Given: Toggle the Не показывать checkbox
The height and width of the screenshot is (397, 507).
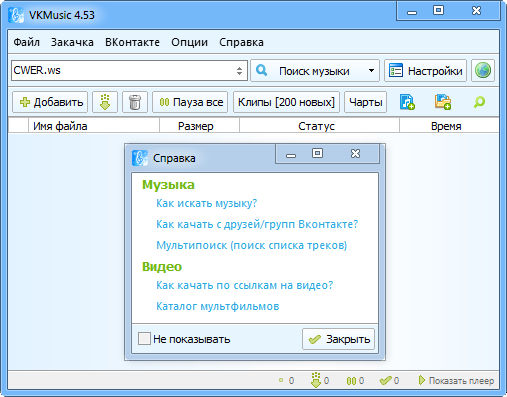Looking at the screenshot, I should coord(144,339).
